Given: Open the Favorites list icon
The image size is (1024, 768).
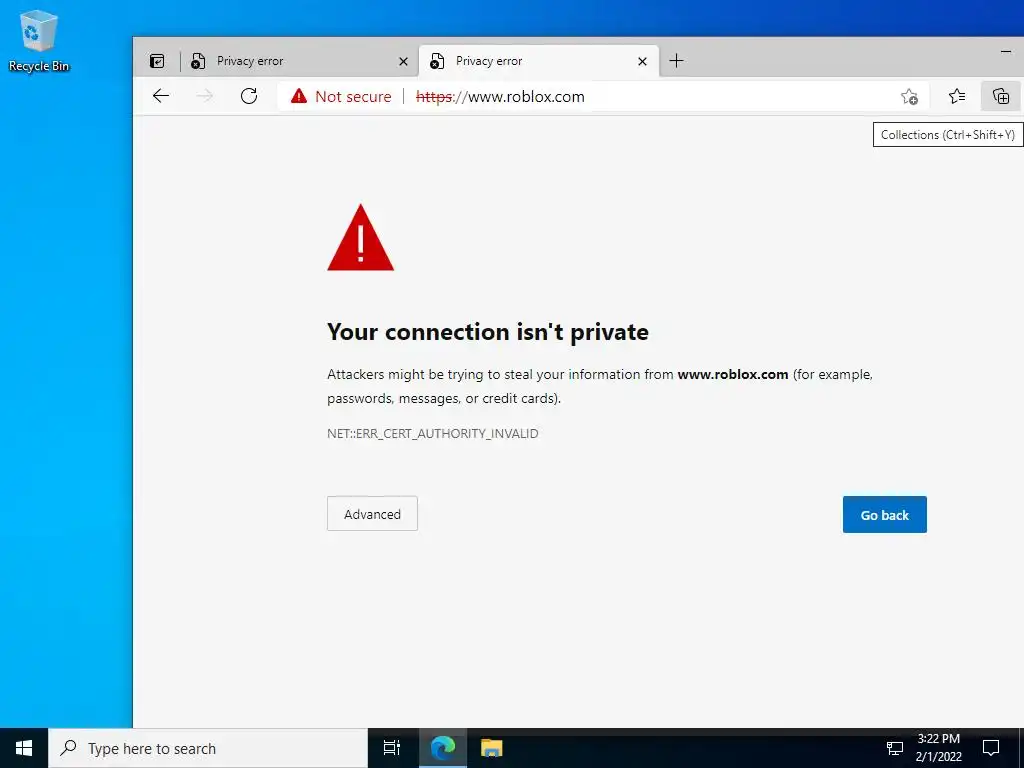Looking at the screenshot, I should coord(957,97).
